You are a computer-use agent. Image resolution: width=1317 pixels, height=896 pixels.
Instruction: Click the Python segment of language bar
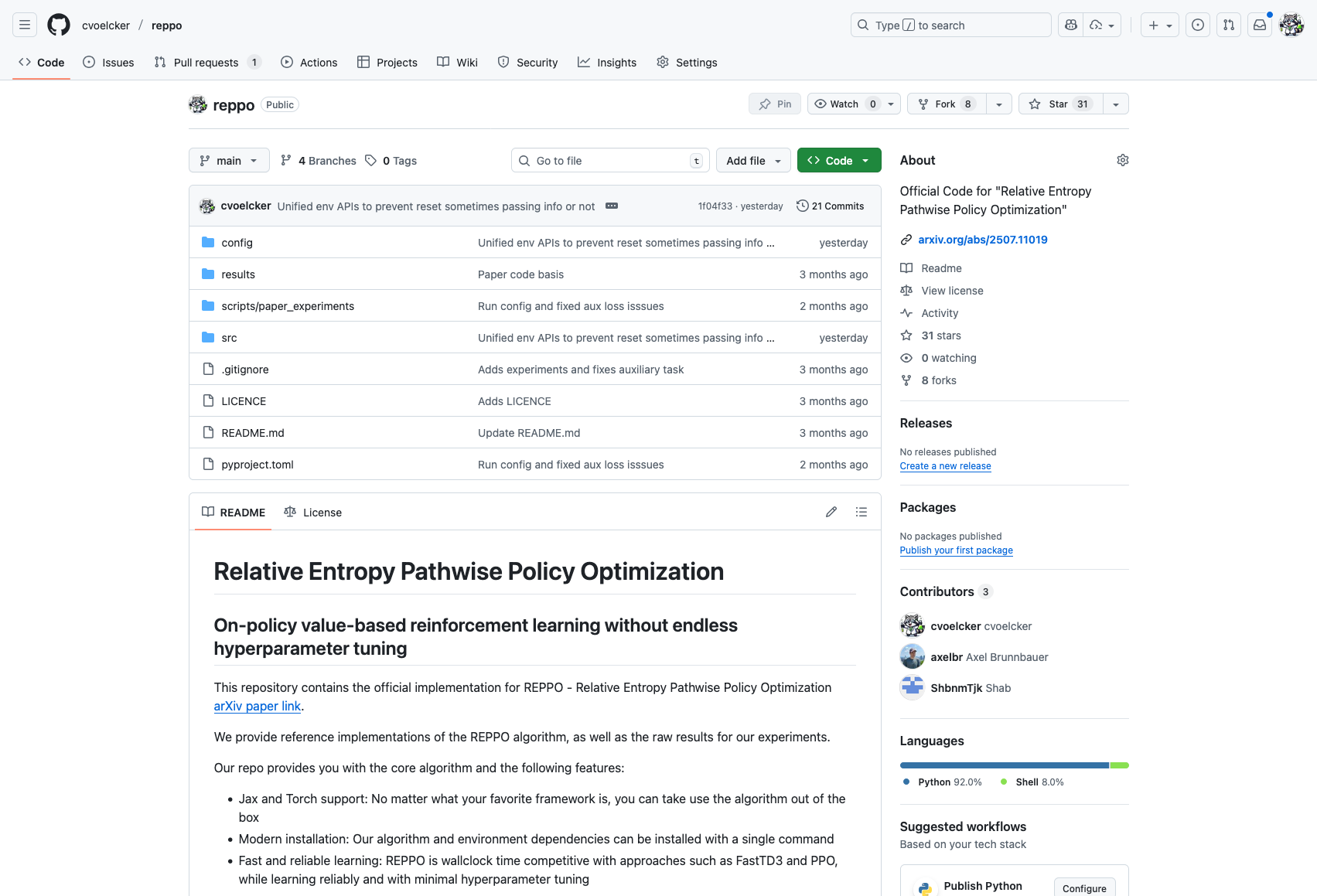pos(1004,765)
